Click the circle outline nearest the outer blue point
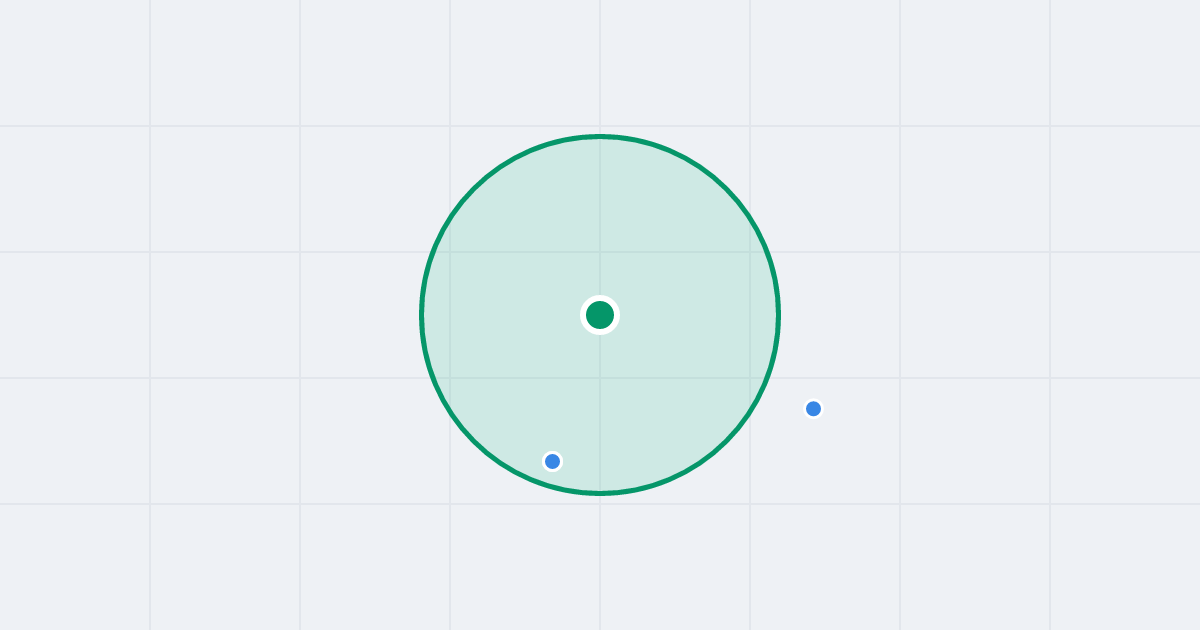This screenshot has width=1200, height=630. (x=764, y=387)
